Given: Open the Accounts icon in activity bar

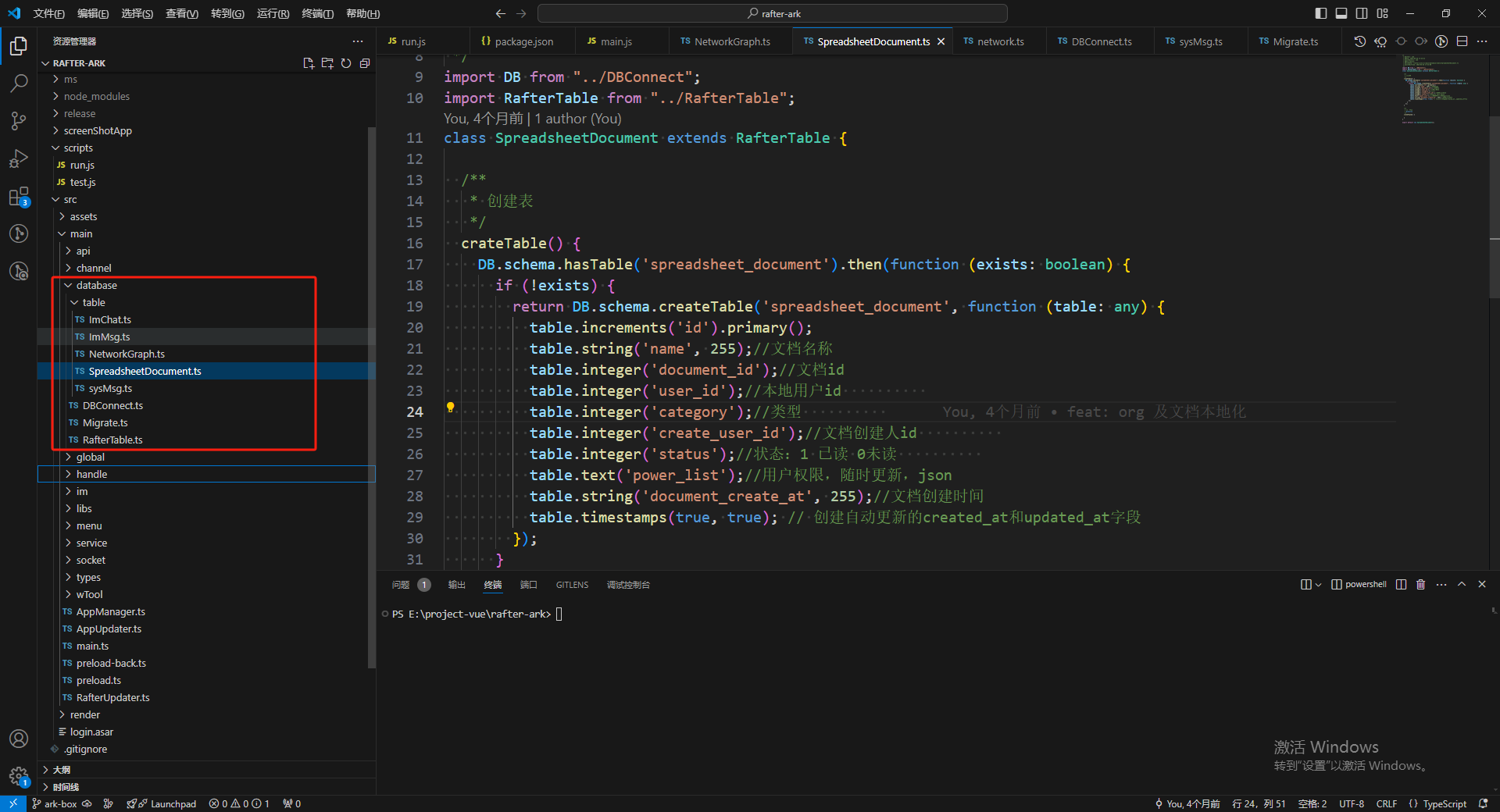Looking at the screenshot, I should click(19, 739).
